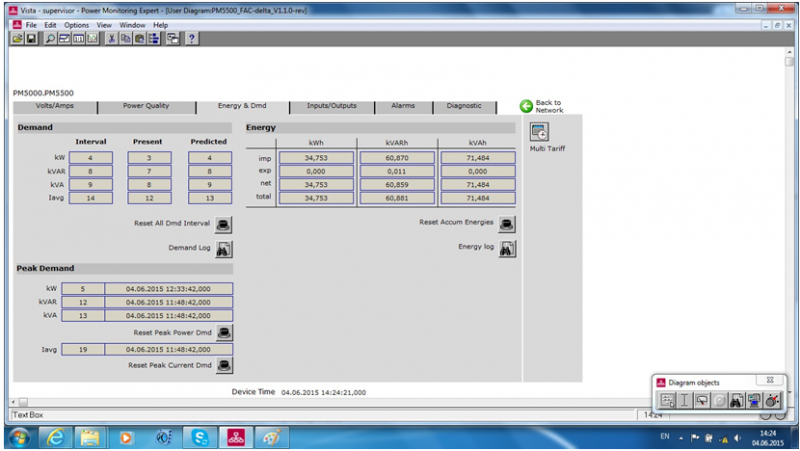This screenshot has width=800, height=451.
Task: Click the Device Time value 04.06.2015 14:24:21,000
Action: pyautogui.click(x=323, y=392)
